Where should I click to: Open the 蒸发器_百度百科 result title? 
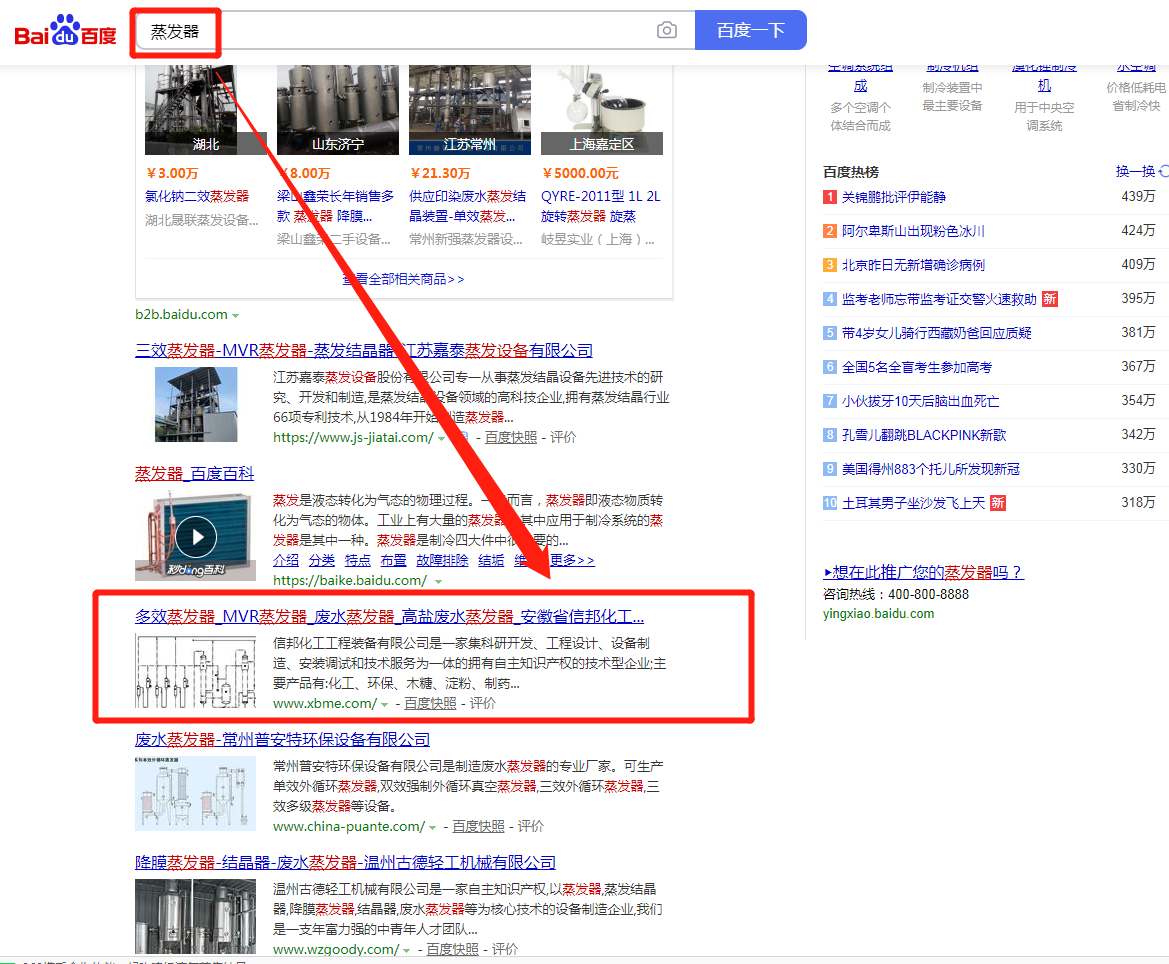pos(195,473)
